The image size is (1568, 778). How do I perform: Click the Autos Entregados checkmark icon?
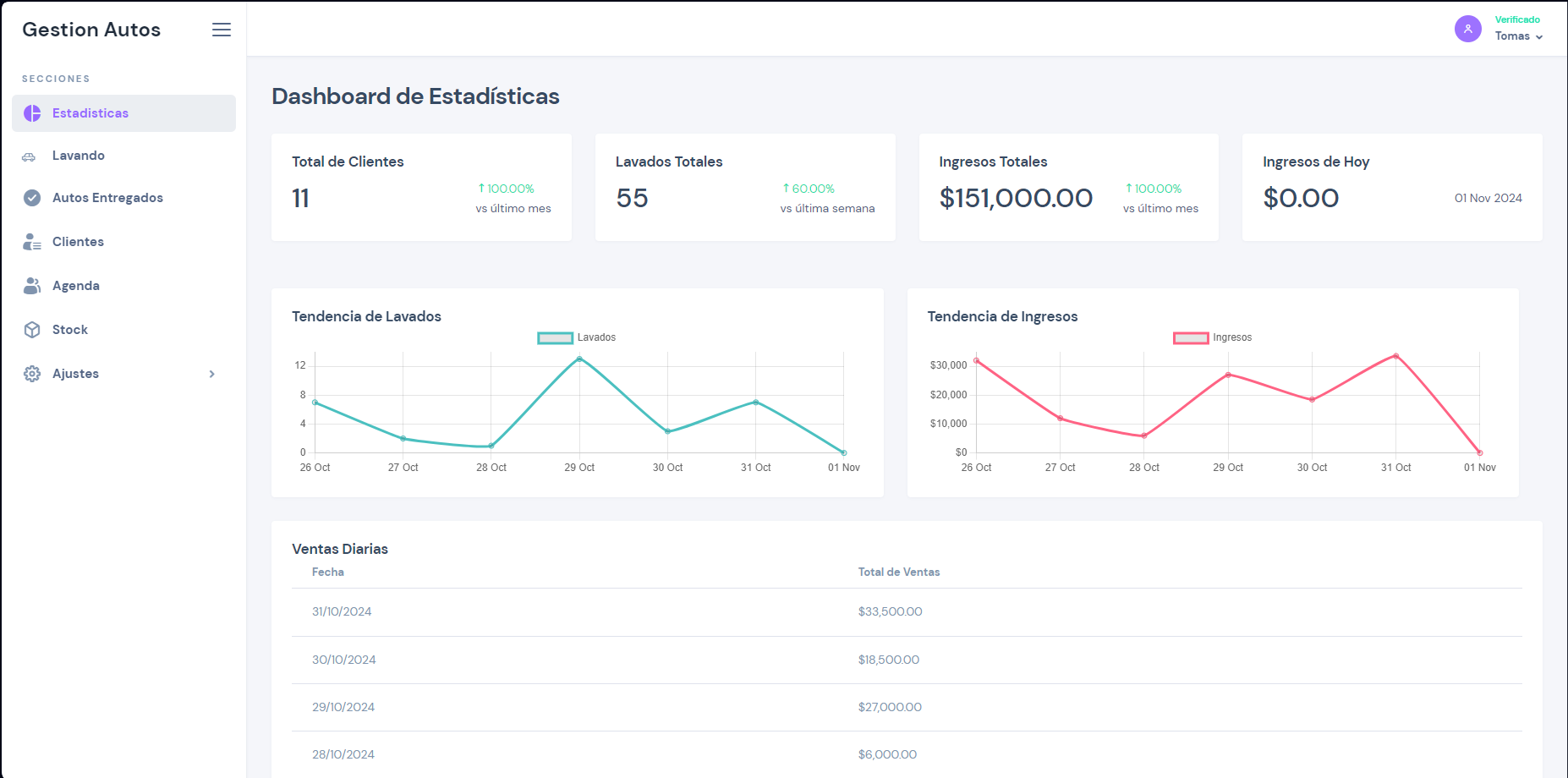click(x=32, y=198)
